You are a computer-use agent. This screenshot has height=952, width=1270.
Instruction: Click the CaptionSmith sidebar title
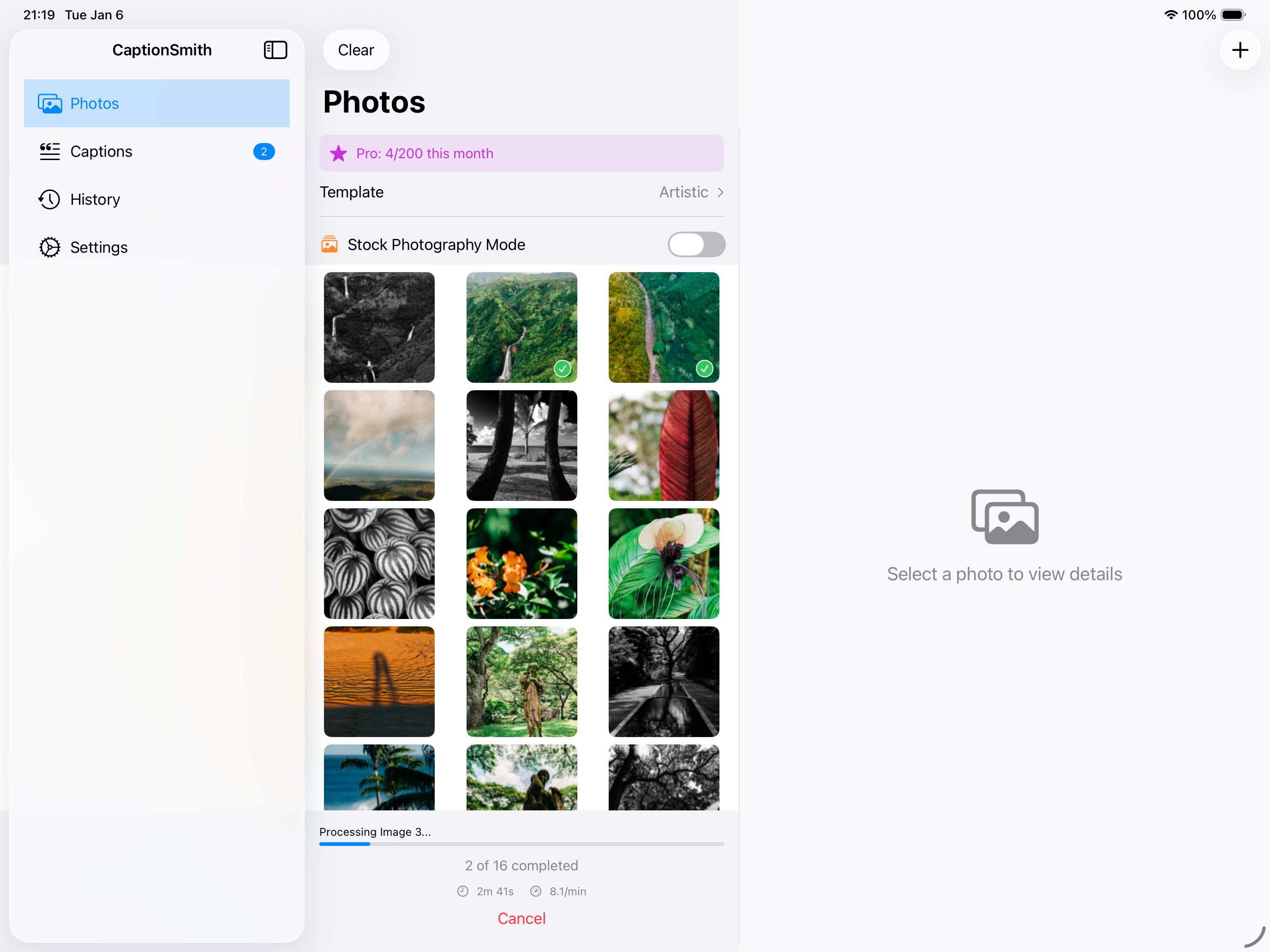[162, 50]
